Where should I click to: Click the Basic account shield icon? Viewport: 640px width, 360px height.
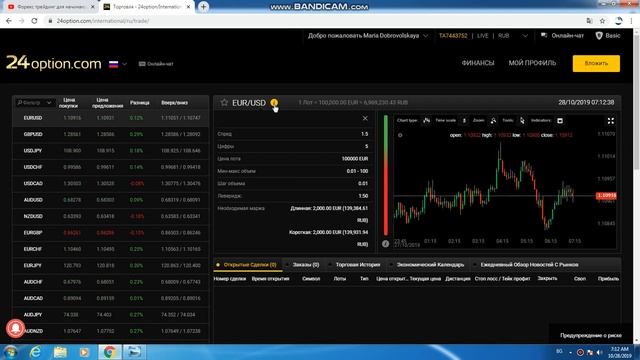click(599, 36)
